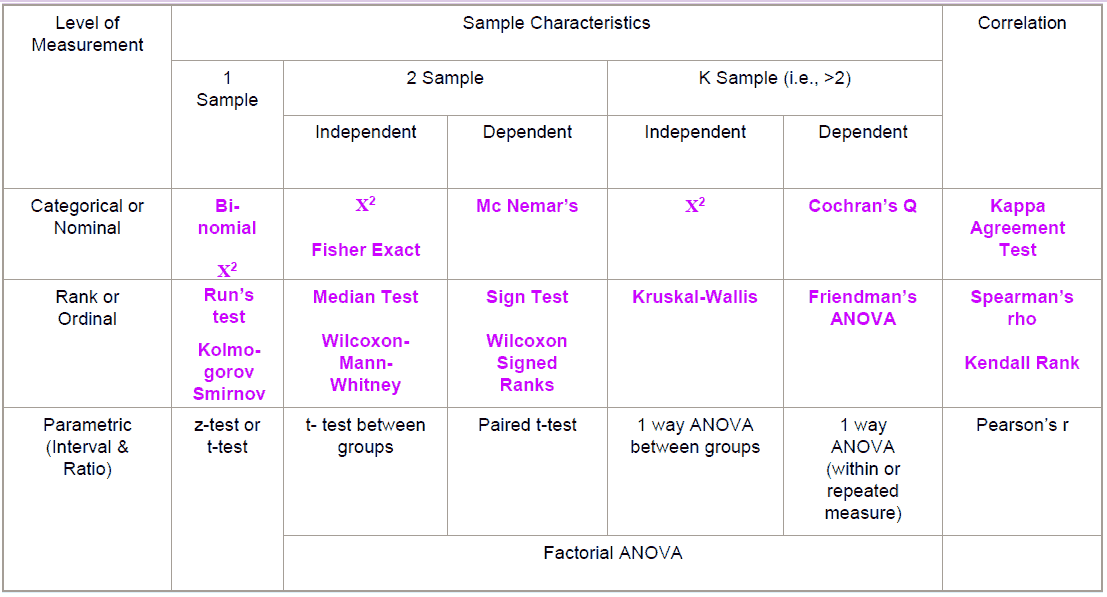Click Spearman's rho link
Image resolution: width=1107 pixels, height=597 pixels.
pyautogui.click(x=1021, y=308)
